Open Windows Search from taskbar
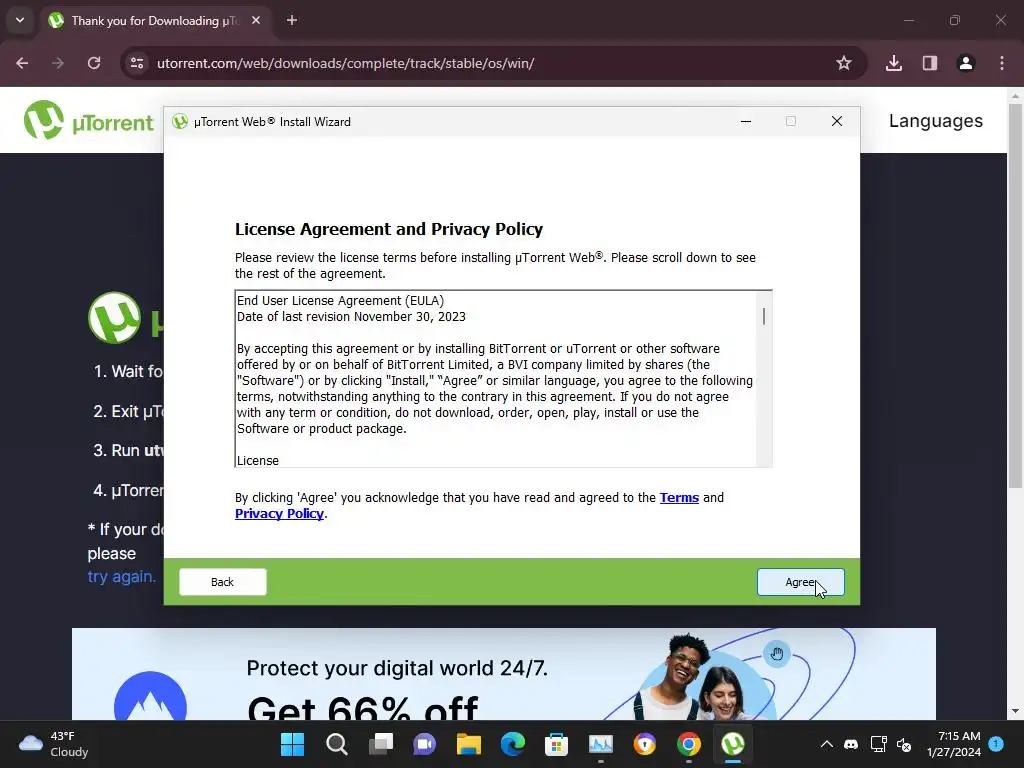Viewport: 1024px width, 768px height. [337, 744]
